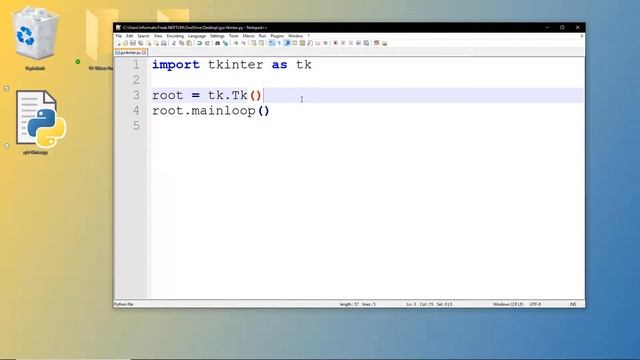Click Save Recorded Macro icon
Viewport: 640px width, 360px height.
[x=366, y=43]
